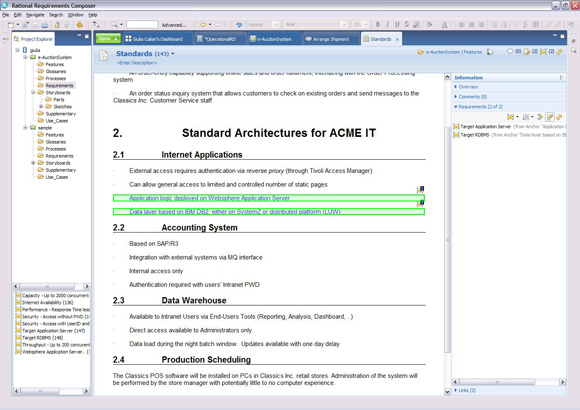Click the Underline formatting icon

(397, 24)
